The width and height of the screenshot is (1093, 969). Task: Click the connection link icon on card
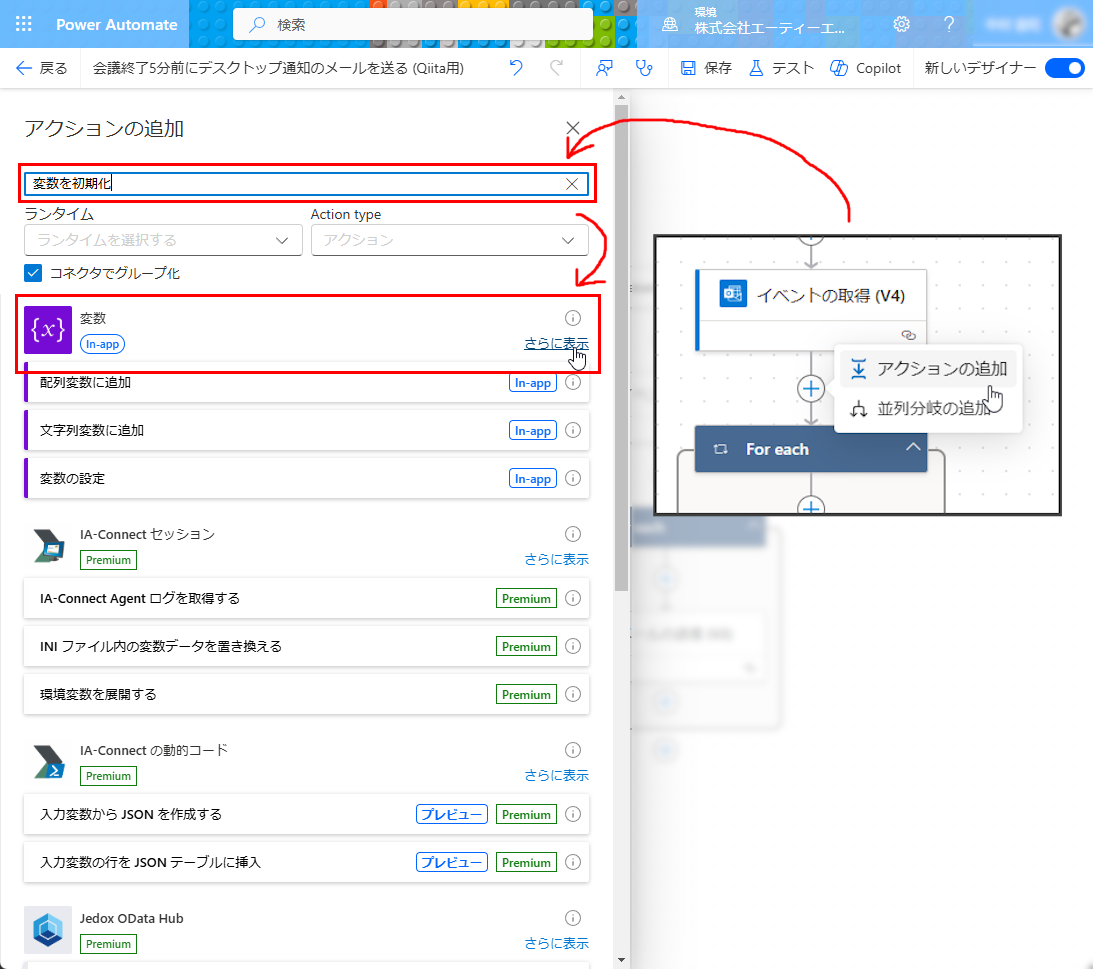click(908, 335)
